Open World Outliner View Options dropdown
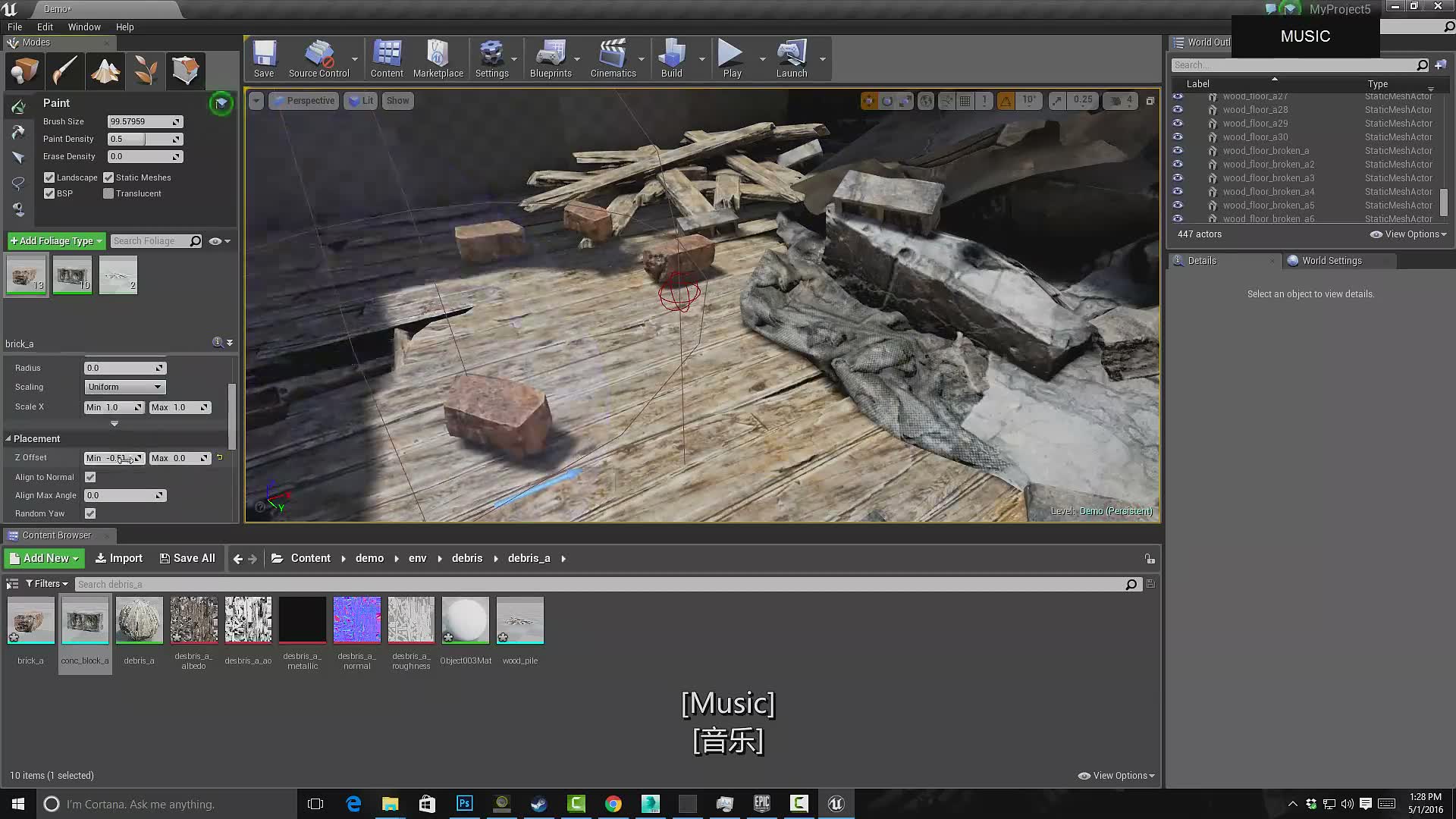Screen dimensions: 1456x819 (1409, 234)
